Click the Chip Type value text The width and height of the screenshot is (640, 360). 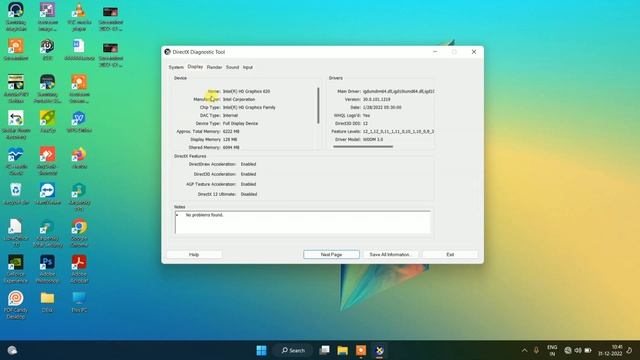tap(249, 107)
